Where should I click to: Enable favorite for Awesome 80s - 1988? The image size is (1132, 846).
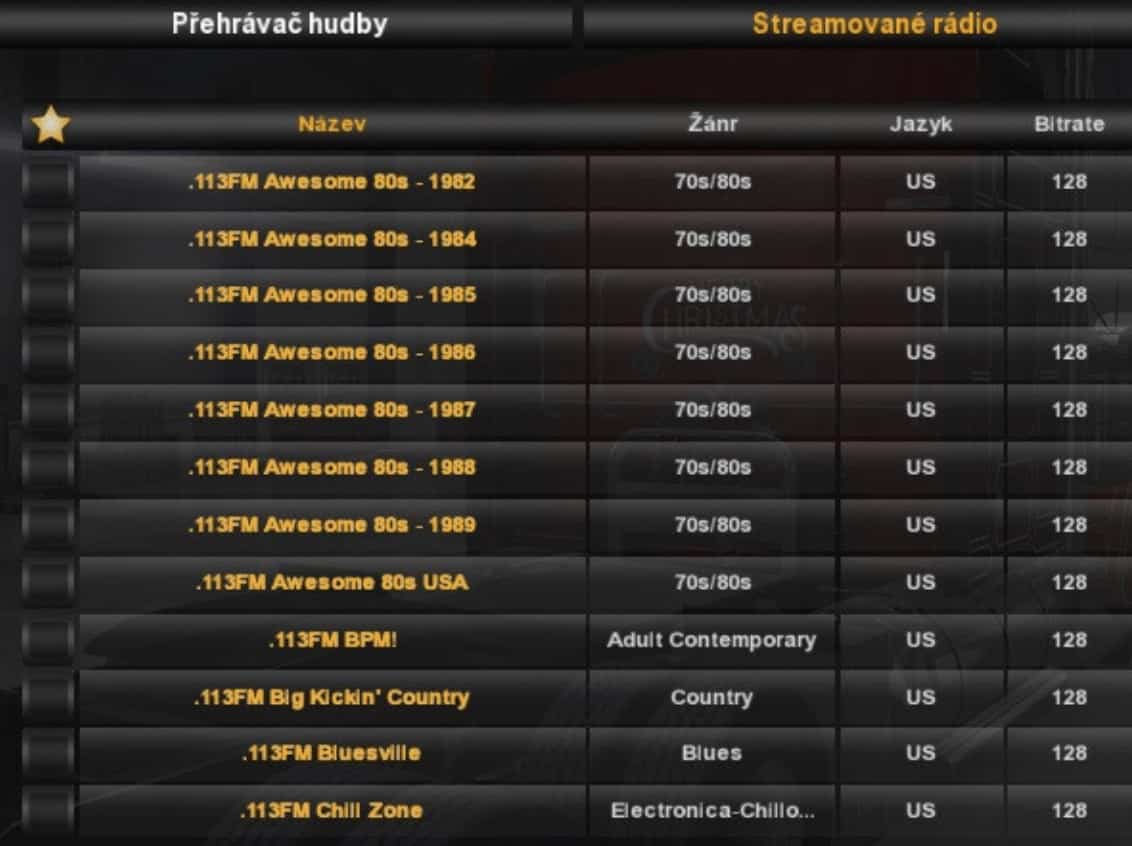pyautogui.click(x=48, y=468)
